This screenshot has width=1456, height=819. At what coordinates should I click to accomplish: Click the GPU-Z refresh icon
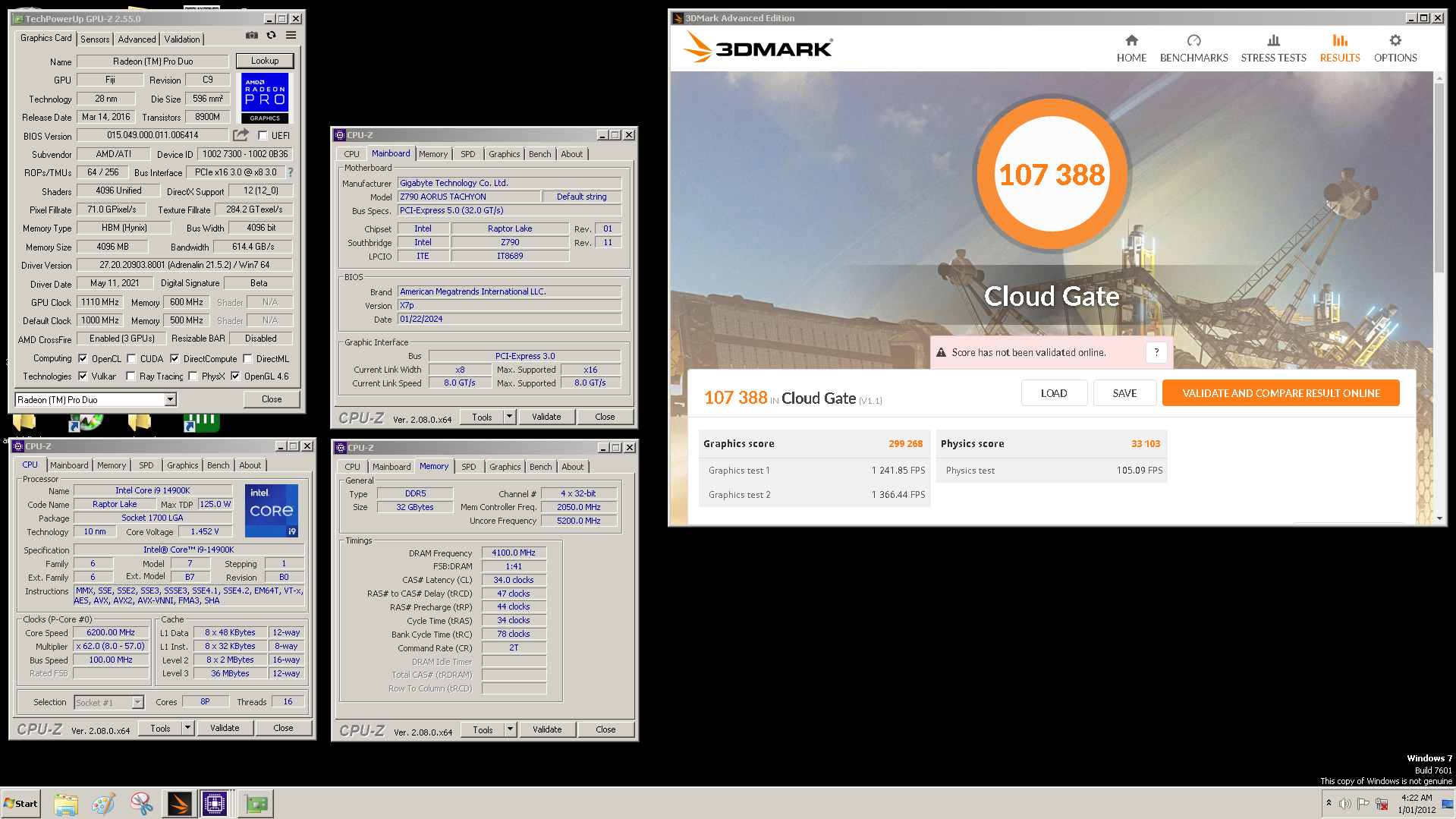[271, 36]
